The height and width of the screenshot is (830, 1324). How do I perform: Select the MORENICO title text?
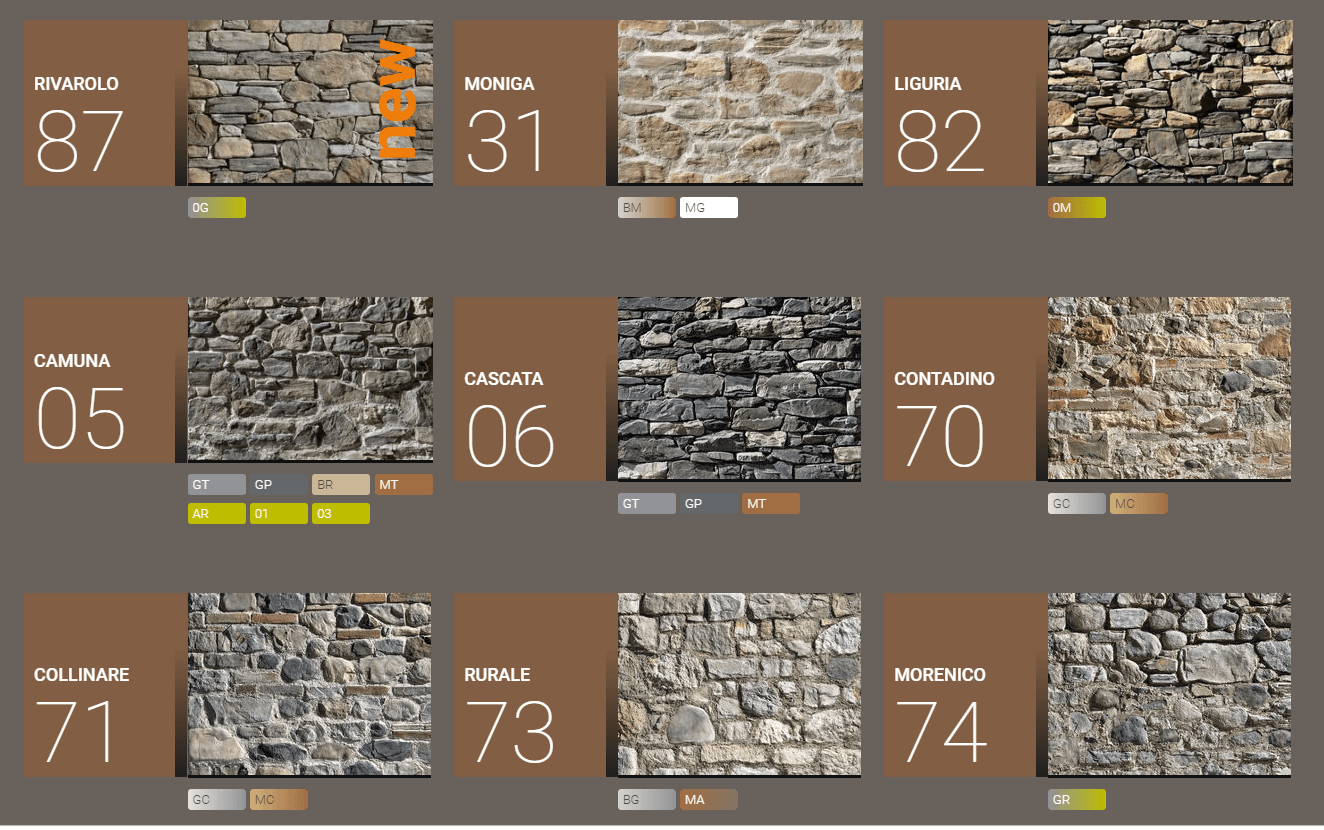pyautogui.click(x=940, y=675)
